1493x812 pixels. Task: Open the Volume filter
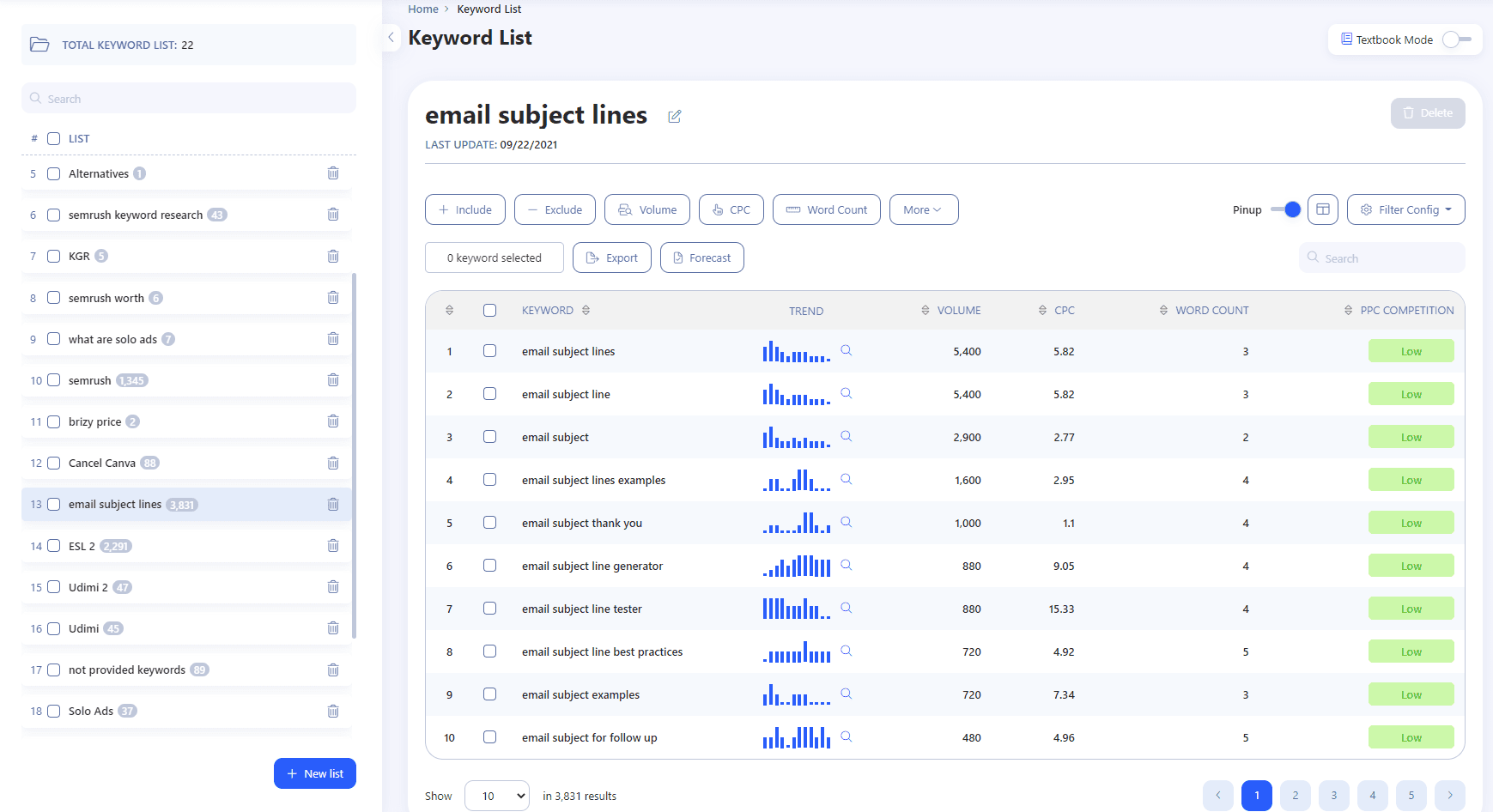pos(647,209)
